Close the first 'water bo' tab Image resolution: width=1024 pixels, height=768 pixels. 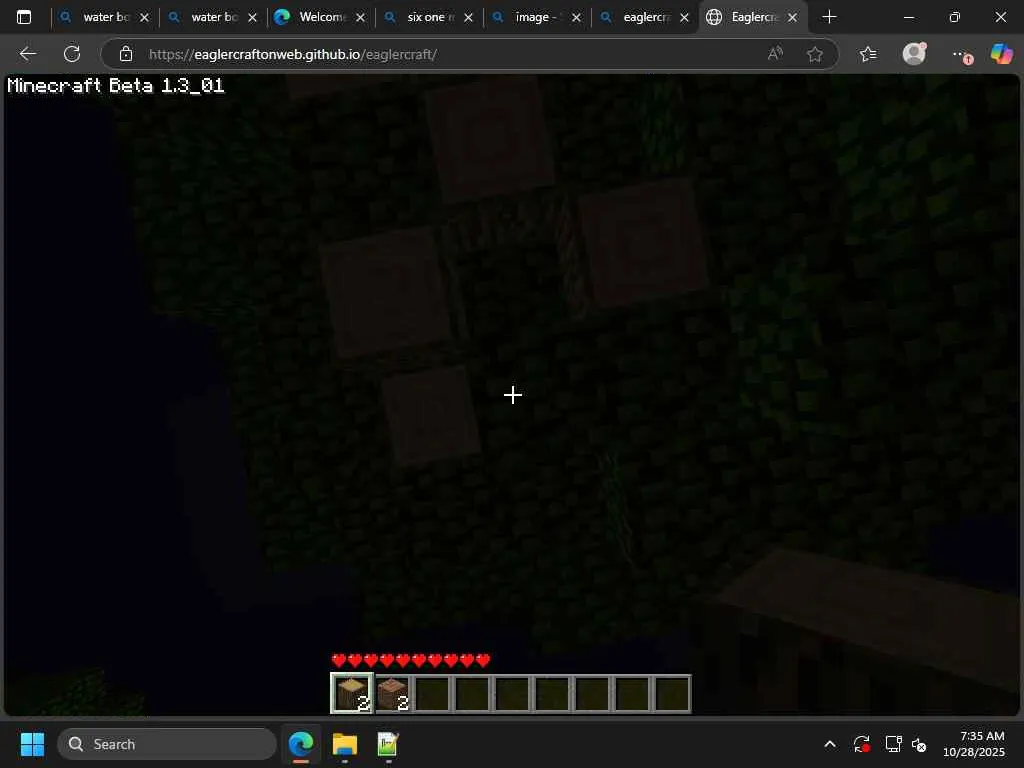pos(144,18)
